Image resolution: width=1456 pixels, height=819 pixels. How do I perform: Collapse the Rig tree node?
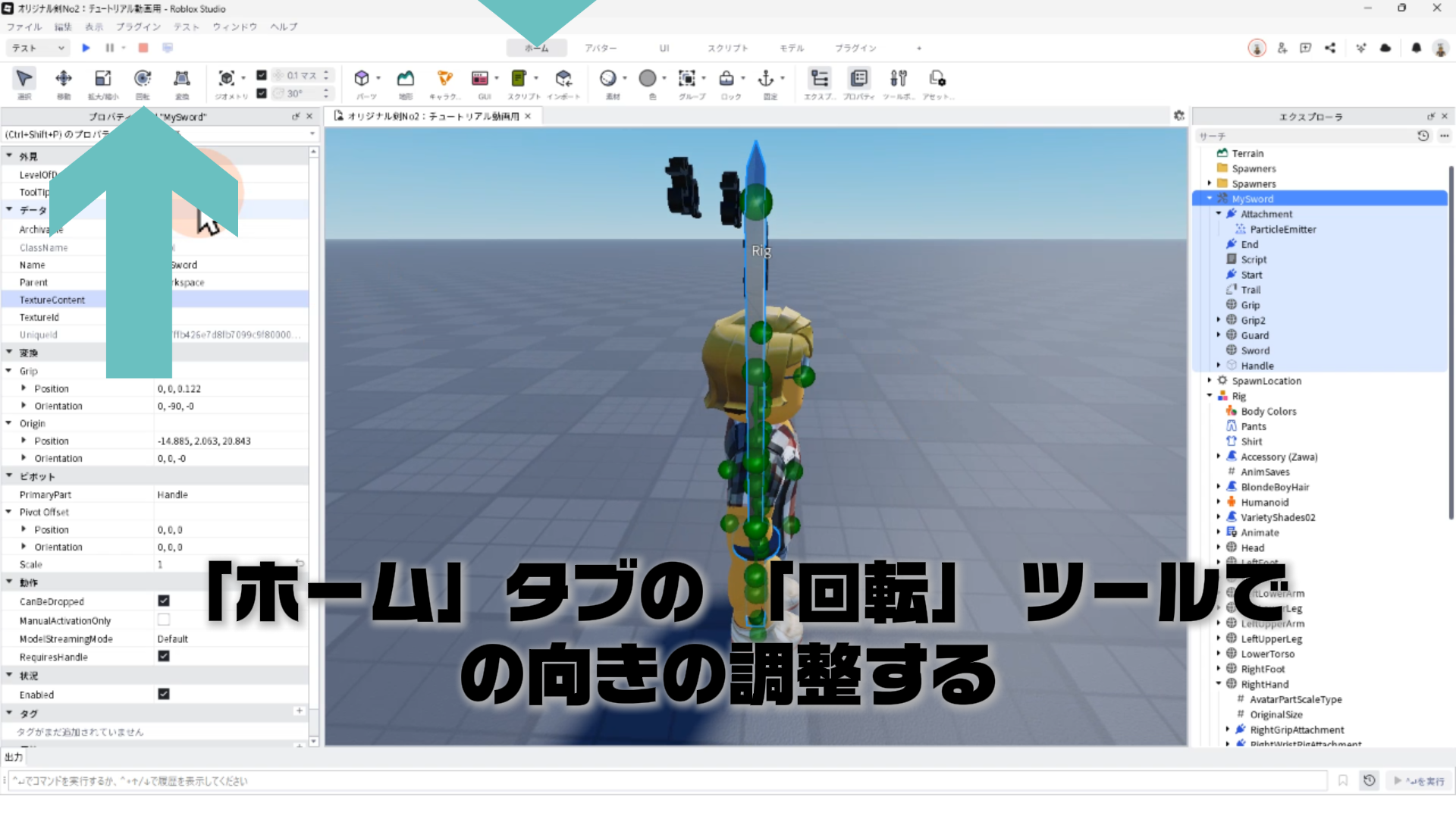pos(1210,396)
